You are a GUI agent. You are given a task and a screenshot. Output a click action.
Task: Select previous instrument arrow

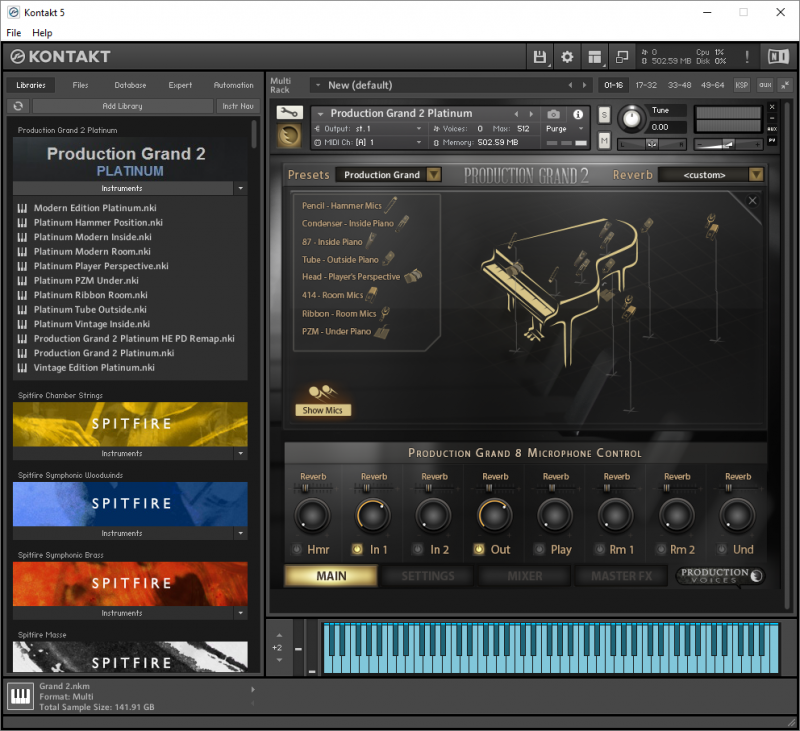coord(516,114)
